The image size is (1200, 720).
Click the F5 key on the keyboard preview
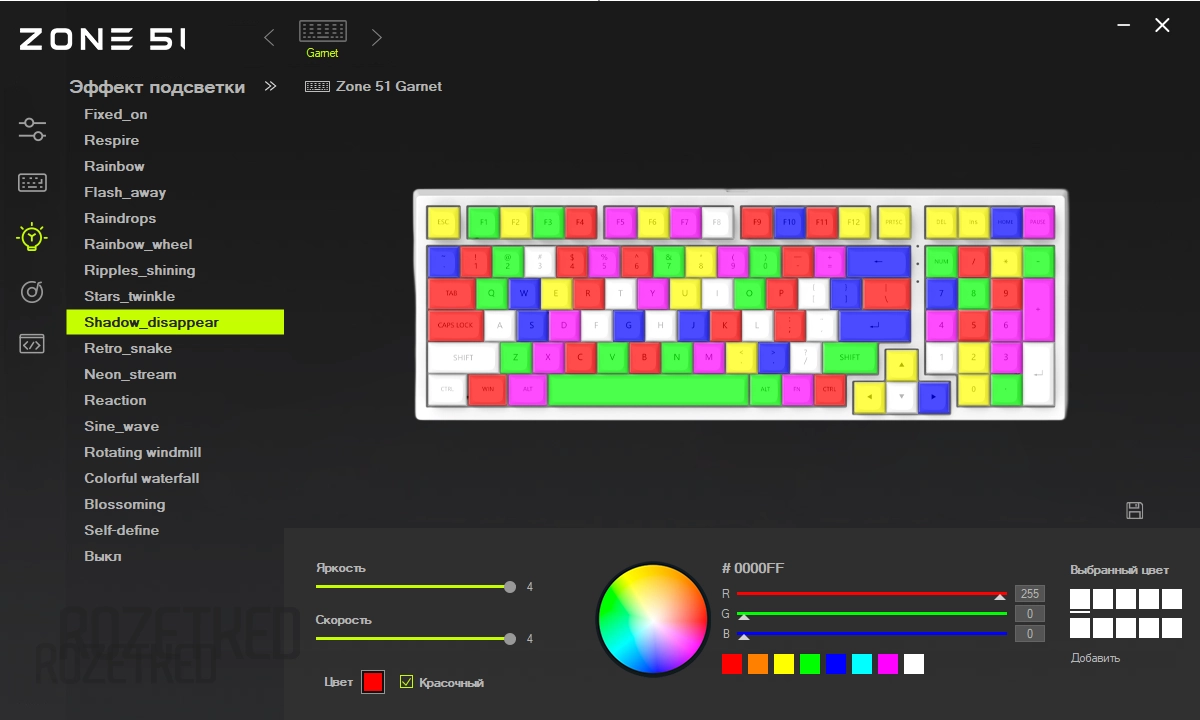(x=620, y=222)
